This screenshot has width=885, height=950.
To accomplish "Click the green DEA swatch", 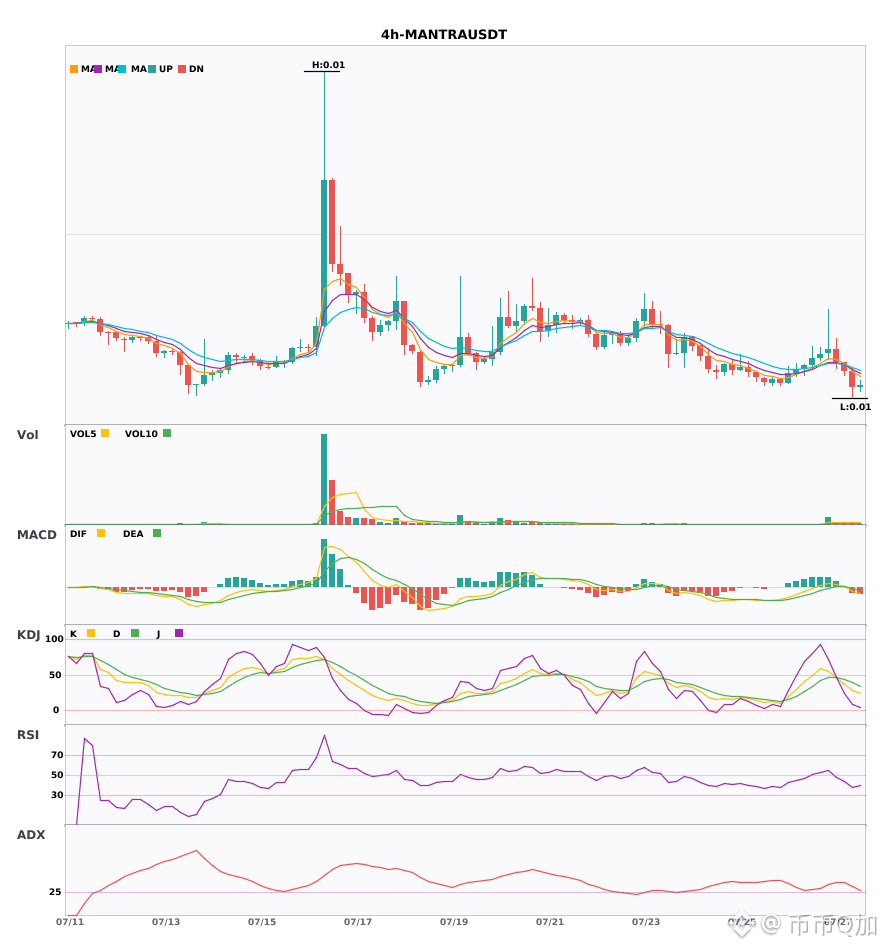I will pos(157,533).
